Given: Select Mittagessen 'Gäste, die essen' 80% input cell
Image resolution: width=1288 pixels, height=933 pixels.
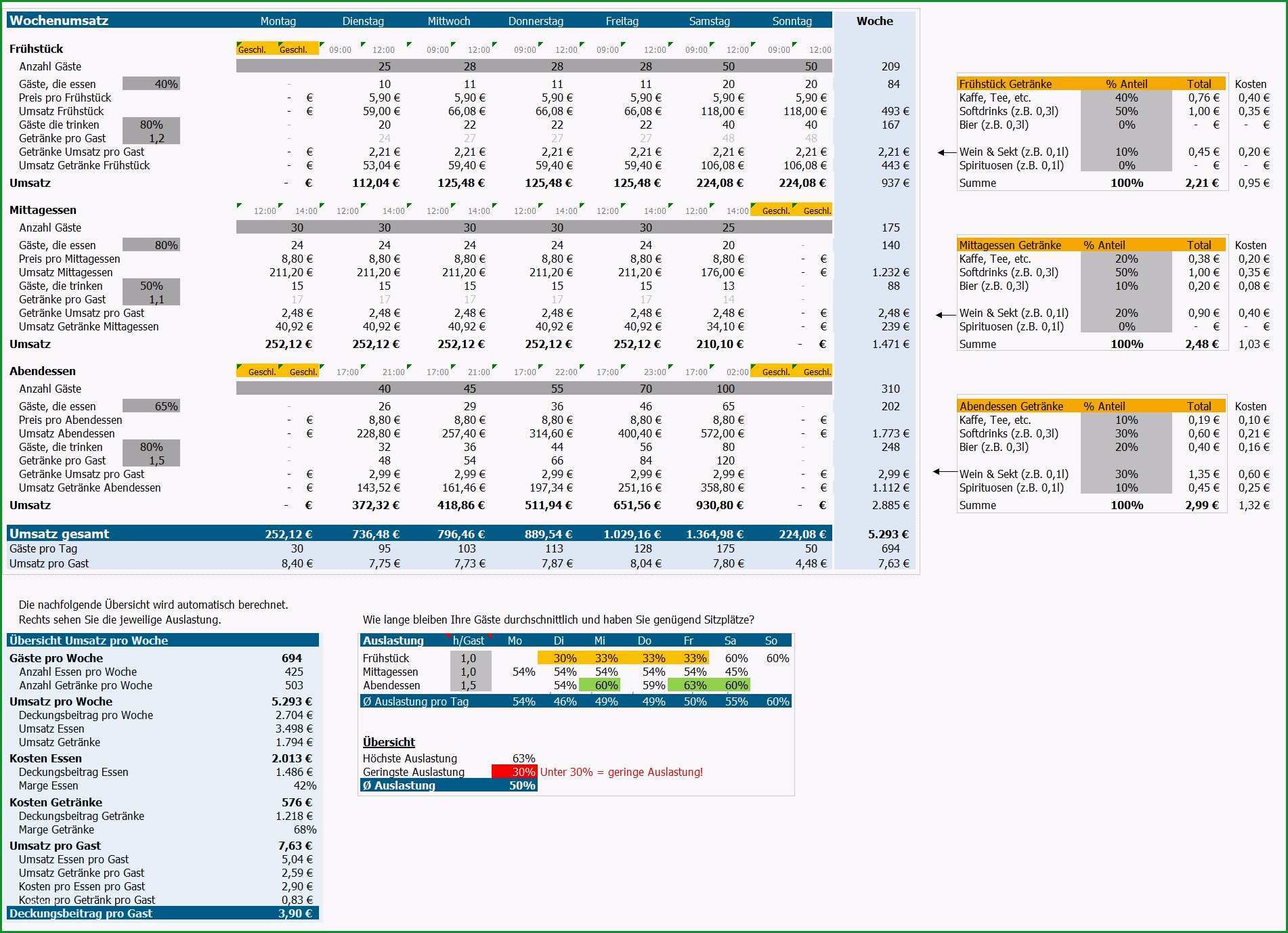Looking at the screenshot, I should (151, 245).
